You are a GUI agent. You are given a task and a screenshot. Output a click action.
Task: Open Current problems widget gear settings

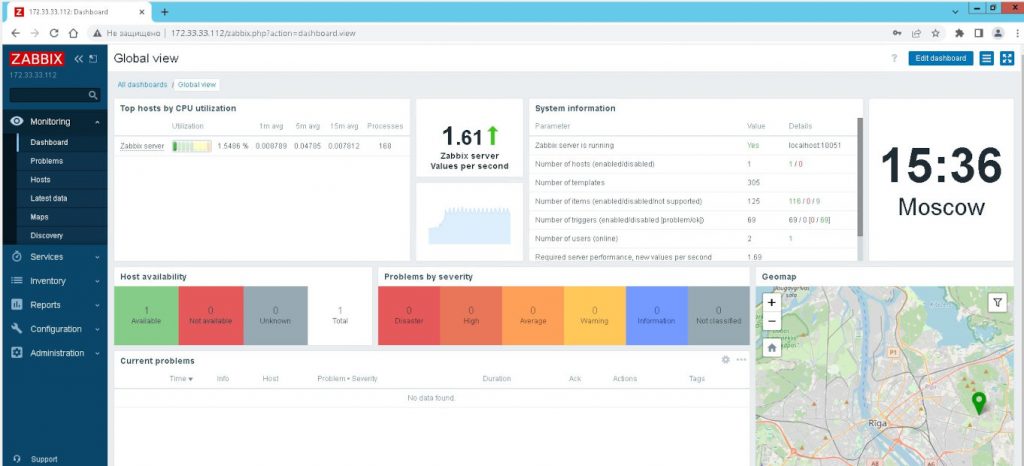pos(726,360)
